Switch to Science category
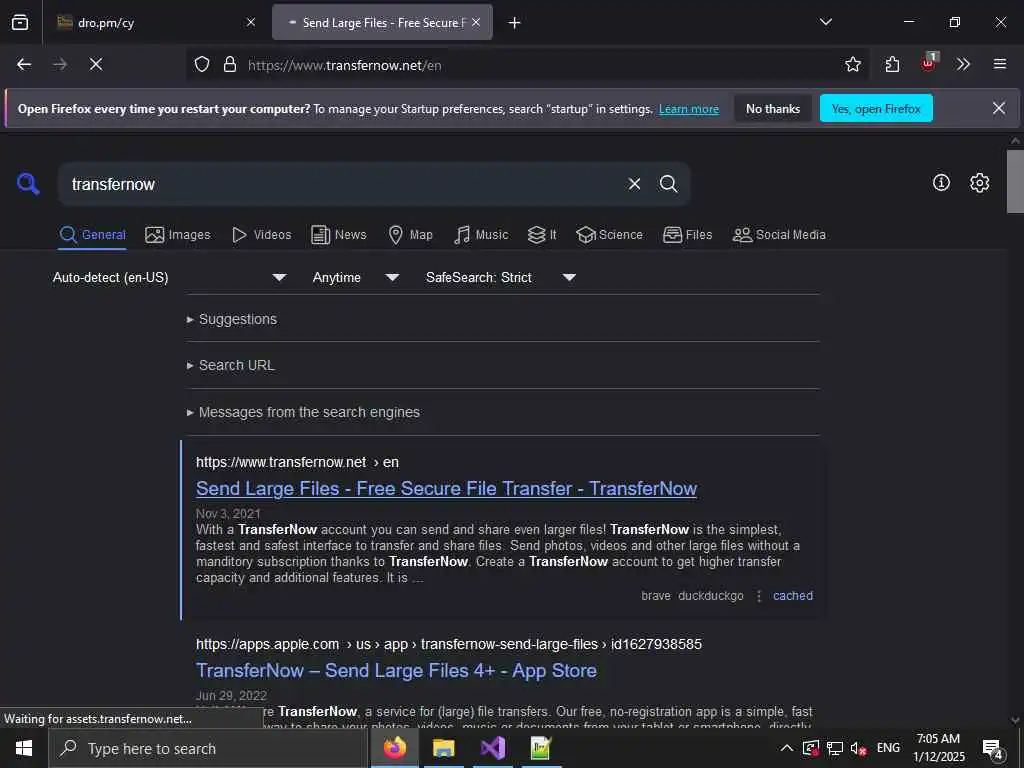This screenshot has height=768, width=1024. 609,235
